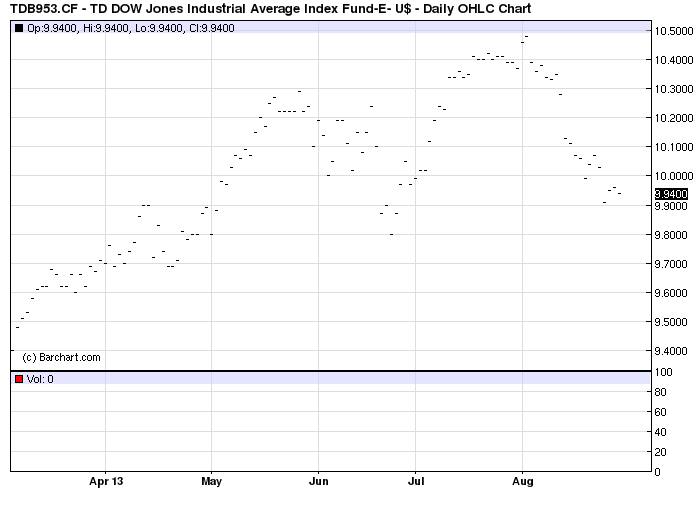700x512 pixels.
Task: Click the red volume legend square
Action: [x=19, y=379]
